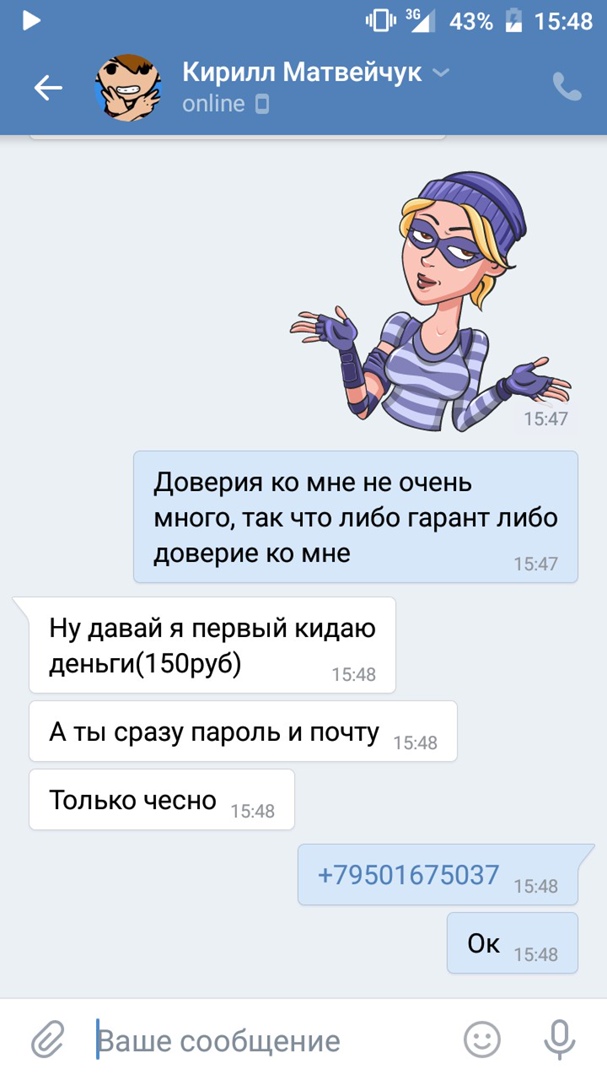Open the phone number link +79501675037
607x1080 pixels.
pyautogui.click(x=408, y=875)
